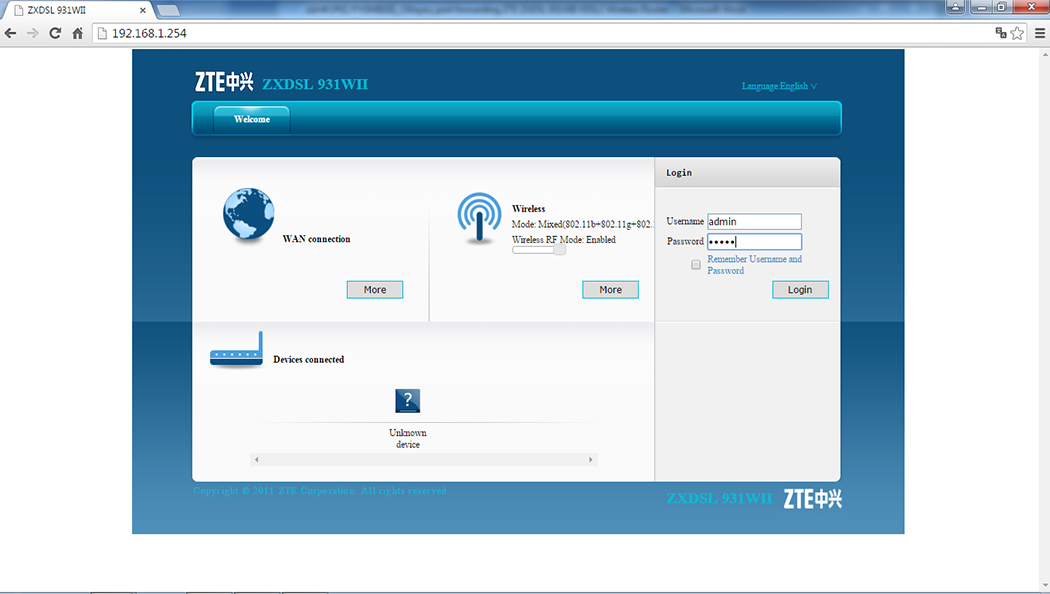The height and width of the screenshot is (594, 1050).
Task: Click the translate icon in address bar
Action: tap(1000, 33)
